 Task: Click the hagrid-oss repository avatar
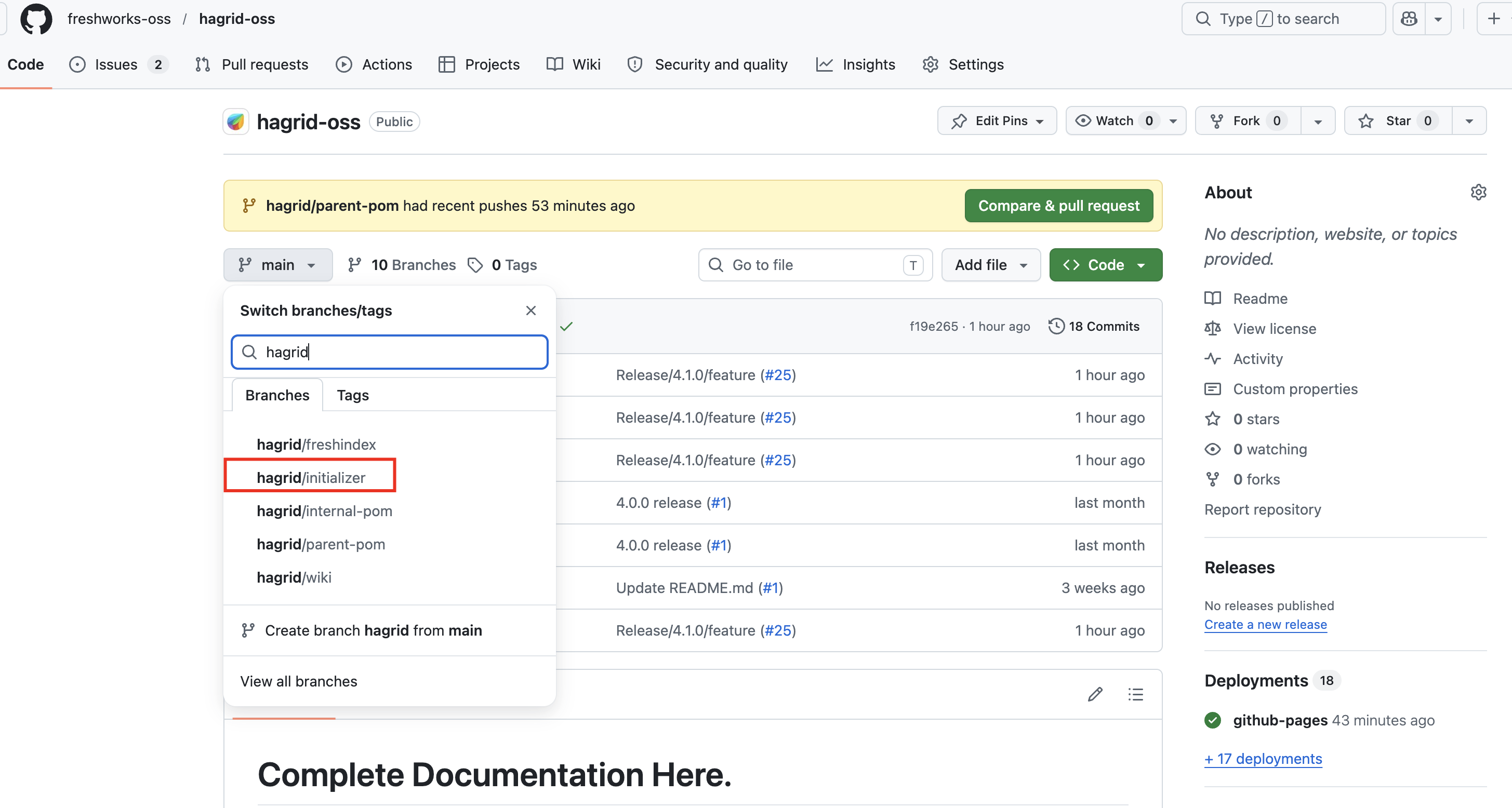pos(236,122)
